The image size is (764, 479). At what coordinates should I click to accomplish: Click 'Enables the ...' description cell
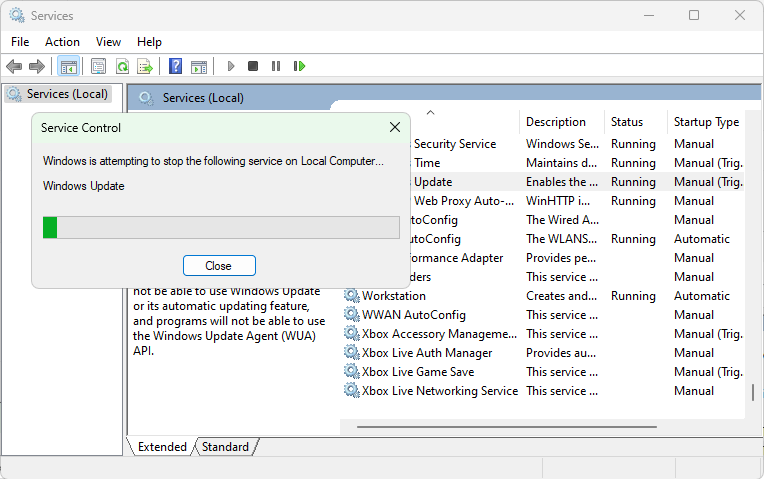click(562, 182)
